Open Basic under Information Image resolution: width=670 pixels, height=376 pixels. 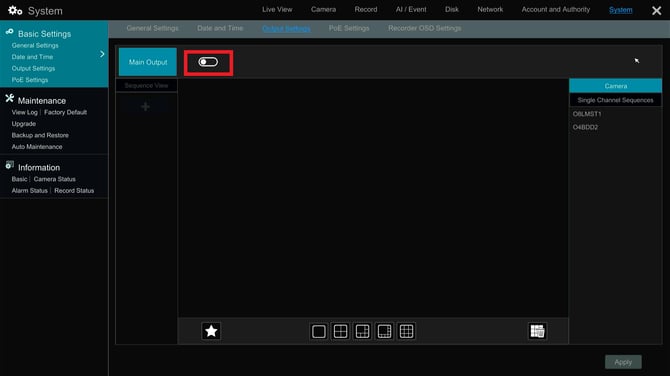(19, 179)
